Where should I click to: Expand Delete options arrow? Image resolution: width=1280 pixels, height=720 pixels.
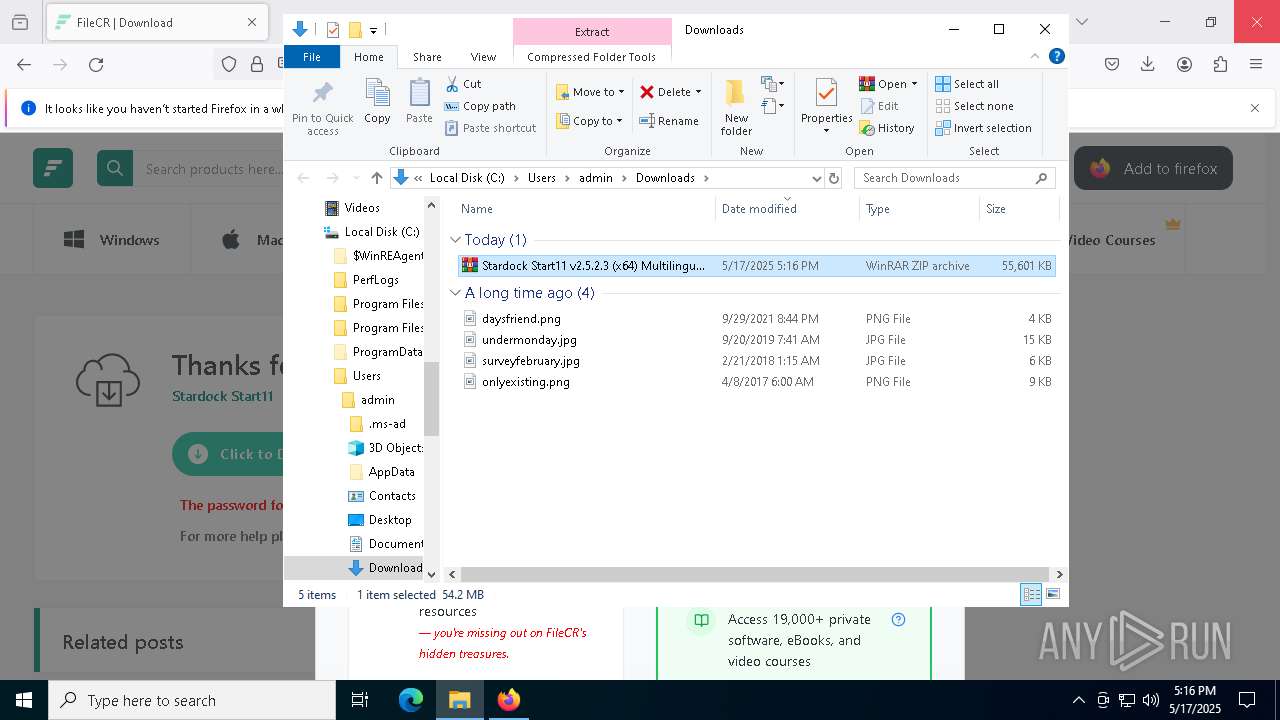point(698,92)
